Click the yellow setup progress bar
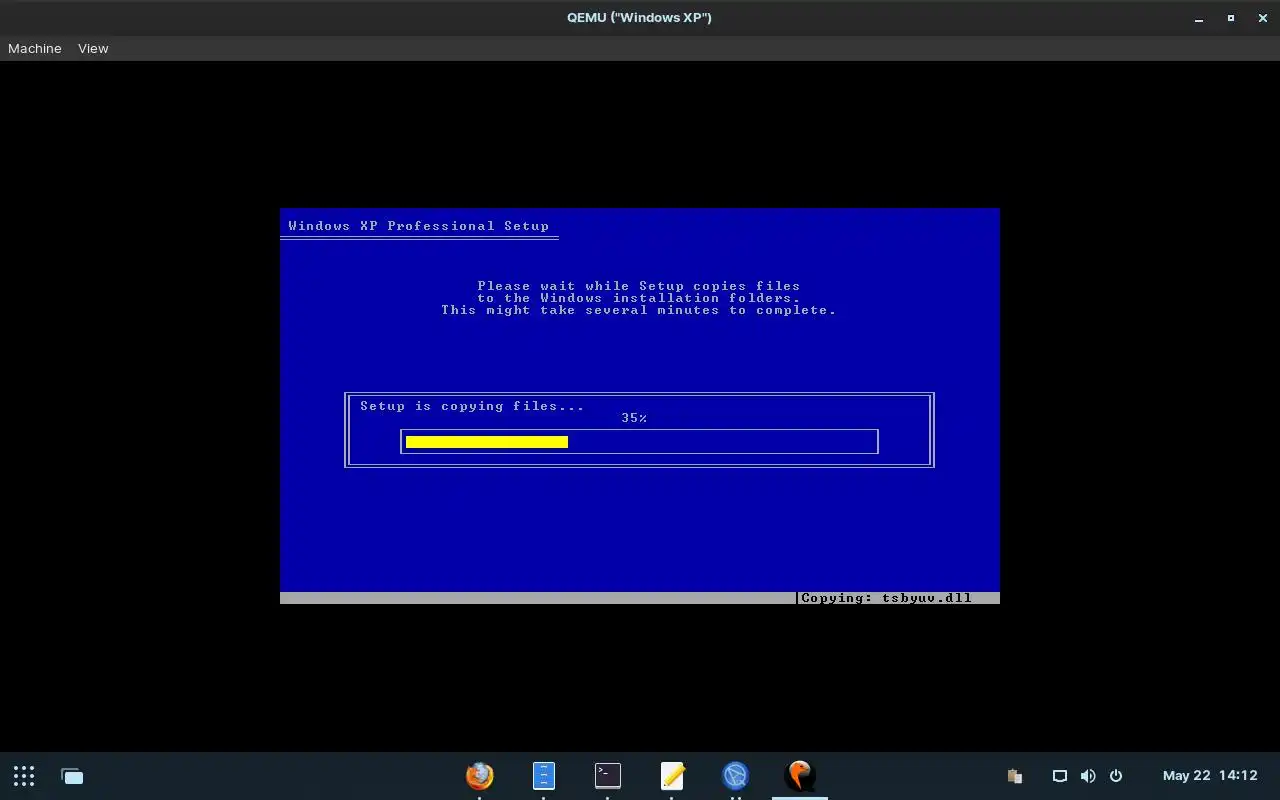 (487, 442)
